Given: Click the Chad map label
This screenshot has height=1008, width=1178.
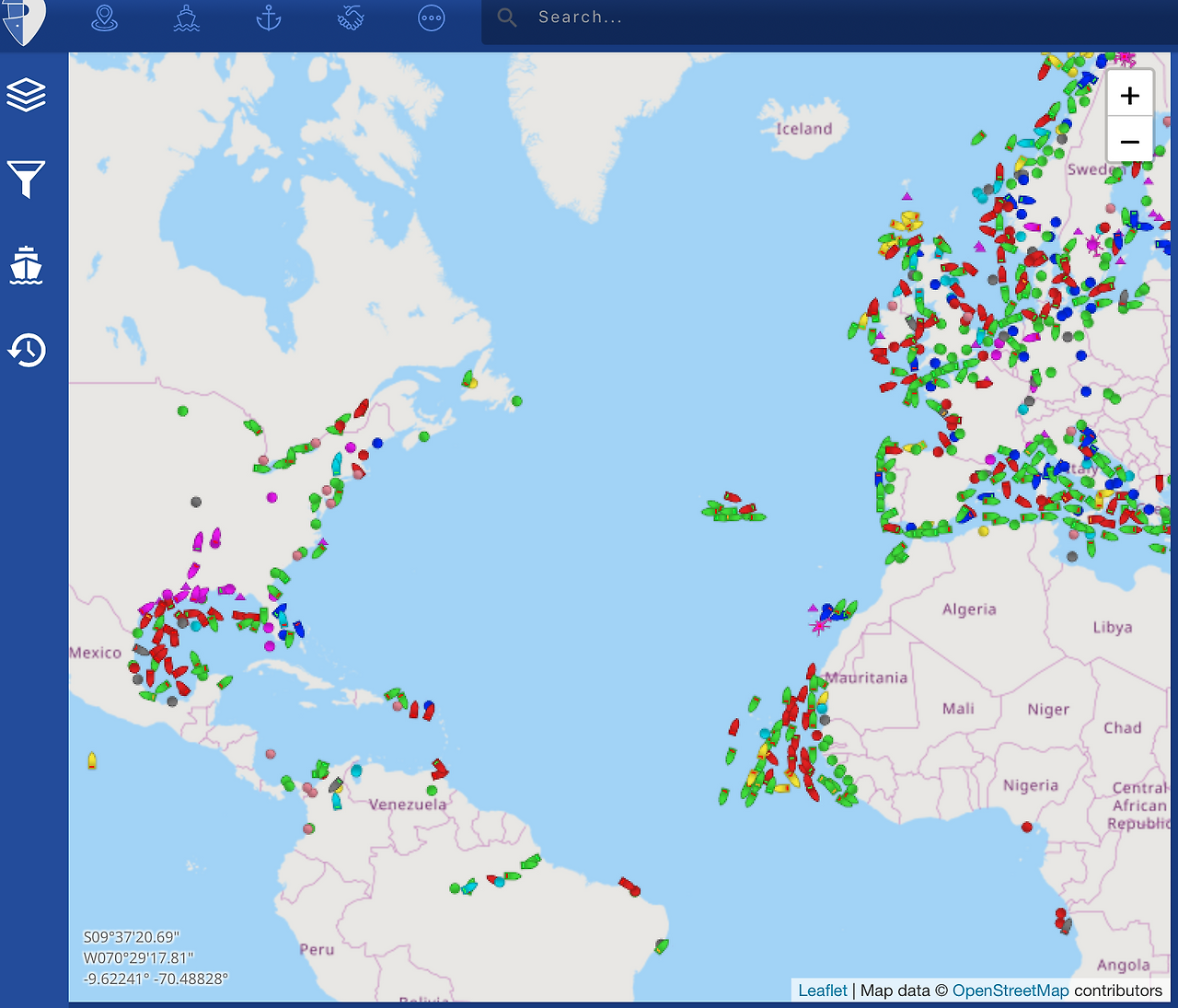Looking at the screenshot, I should [1123, 728].
